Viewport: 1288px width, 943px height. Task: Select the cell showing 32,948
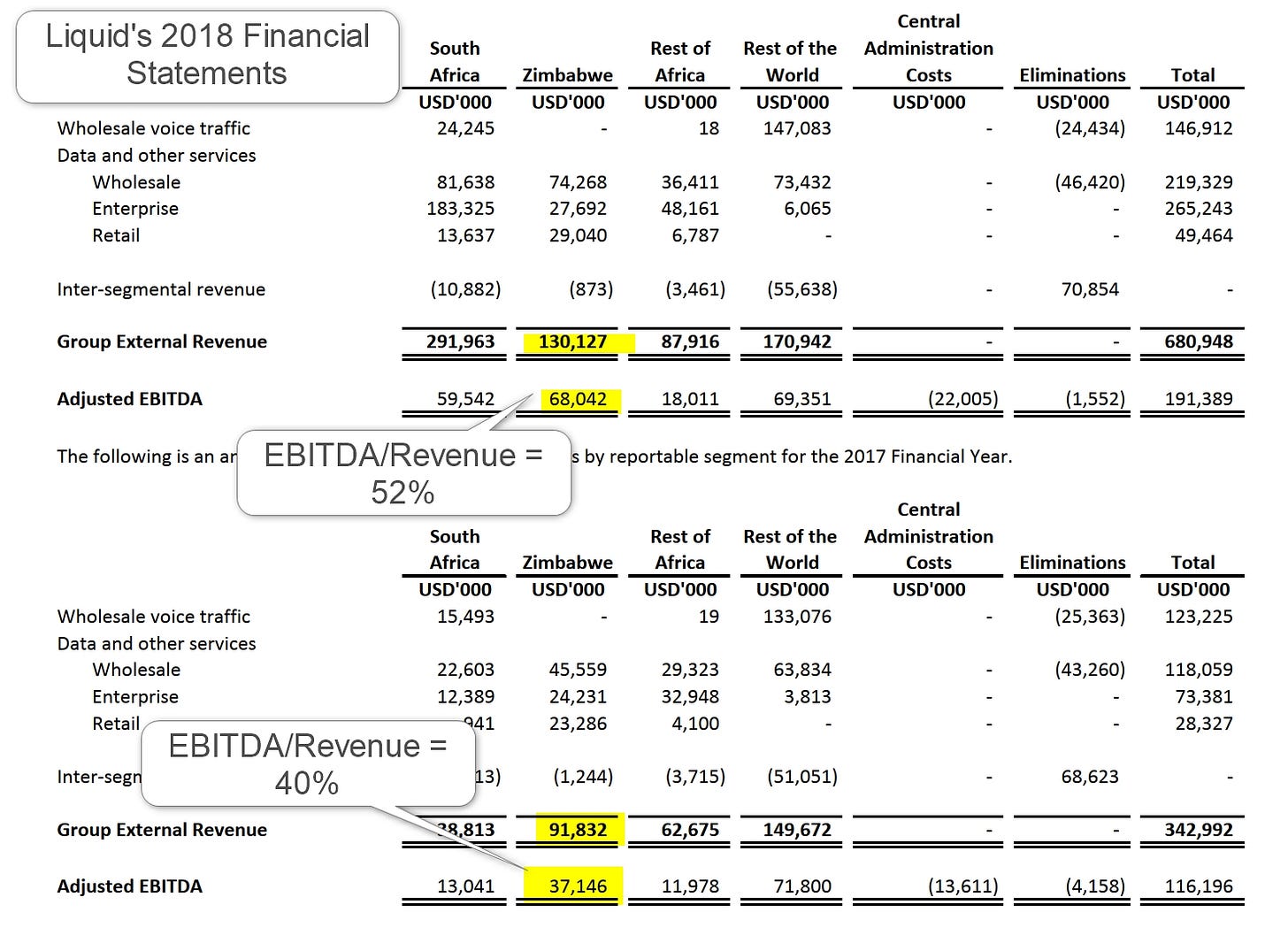[690, 697]
